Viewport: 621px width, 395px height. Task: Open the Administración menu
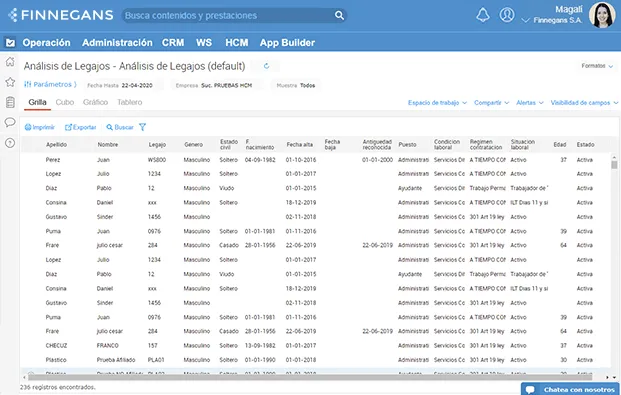(117, 43)
